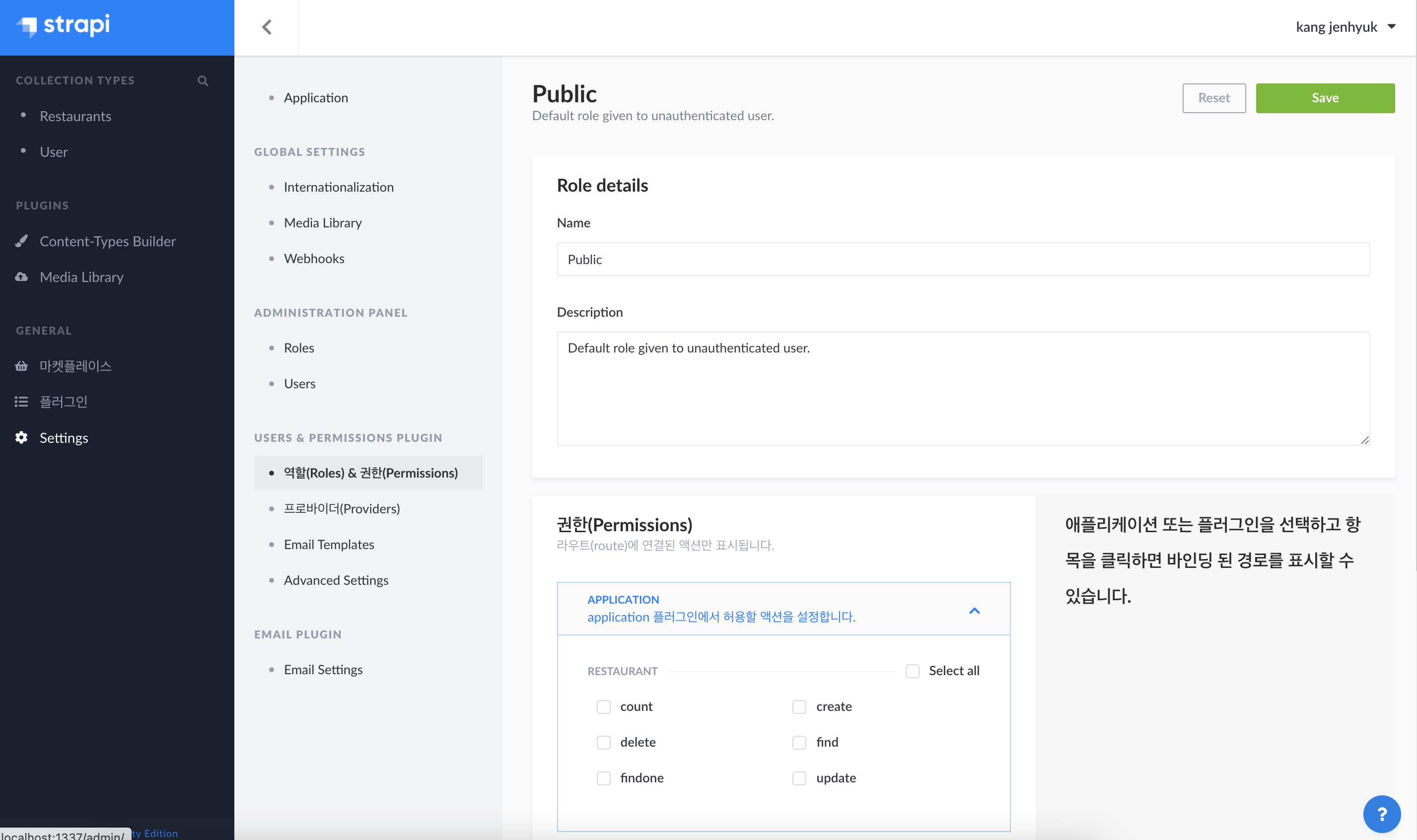The height and width of the screenshot is (840, 1417).
Task: Tick the update permission checkbox
Action: click(x=799, y=778)
